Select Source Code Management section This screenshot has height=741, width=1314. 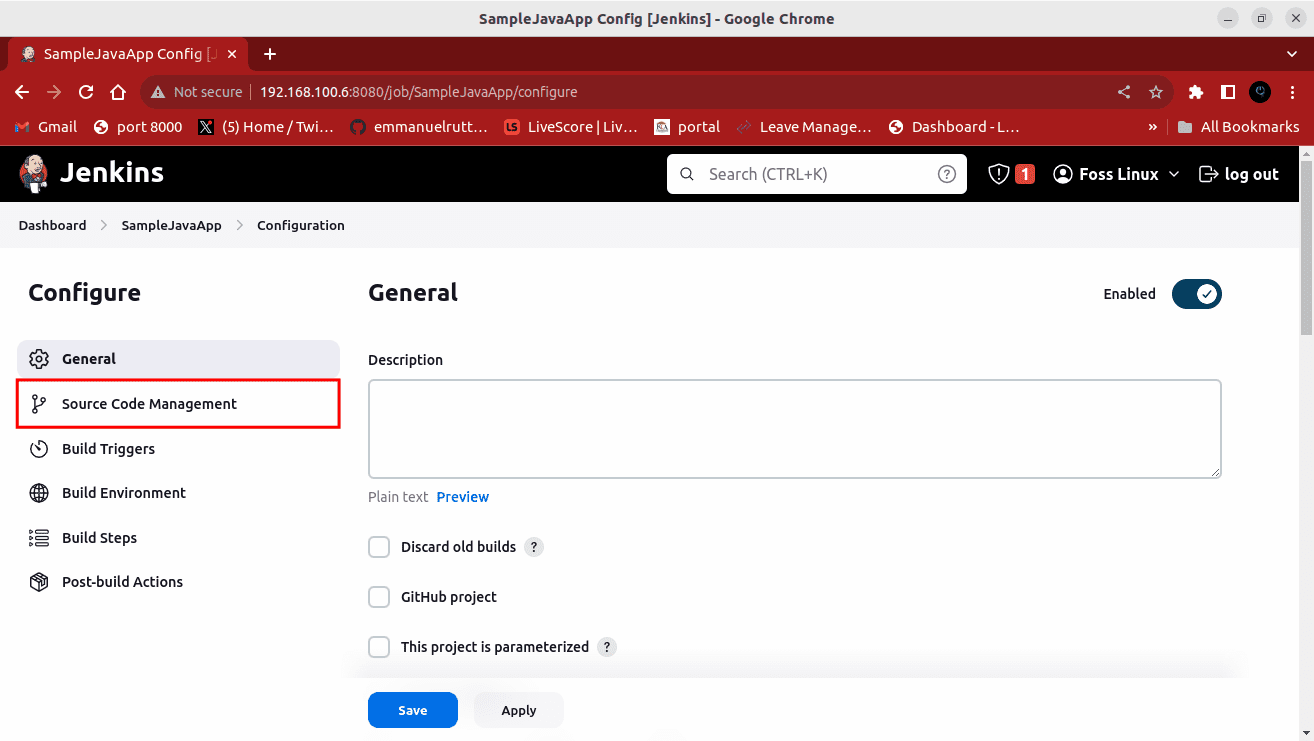tap(149, 404)
